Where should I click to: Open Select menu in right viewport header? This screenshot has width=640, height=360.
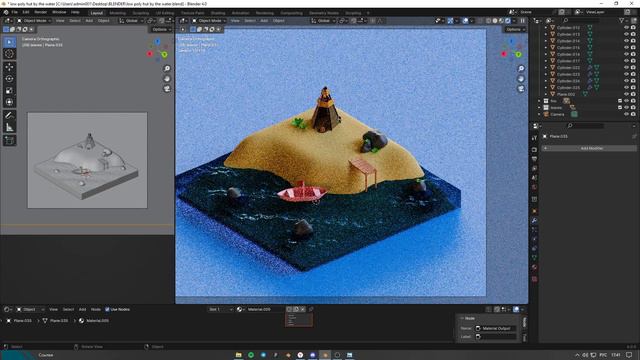coord(250,20)
